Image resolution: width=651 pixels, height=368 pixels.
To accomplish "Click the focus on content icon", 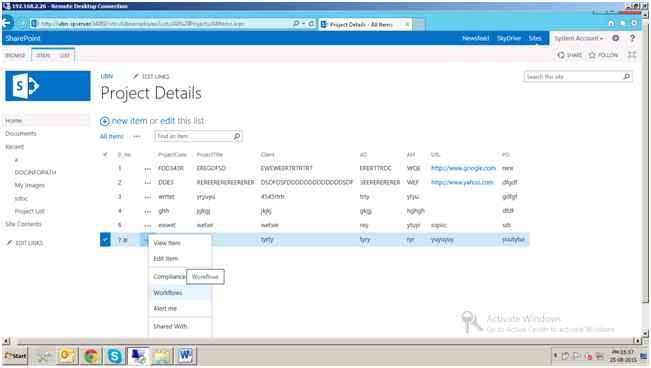I will pos(632,55).
